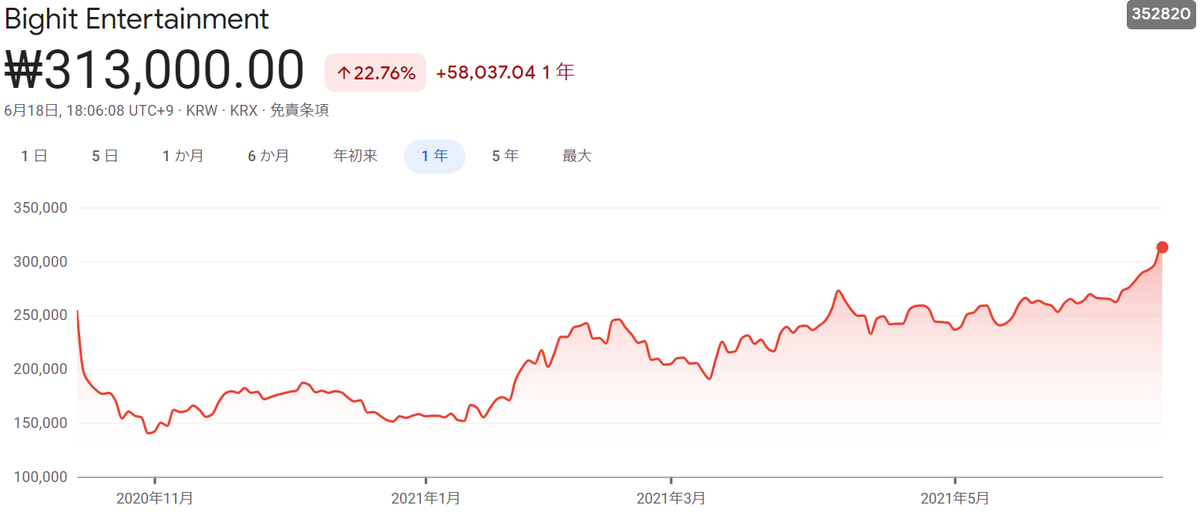Click the 250,000 y-axis label
This screenshot has width=1200, height=519.
40,315
